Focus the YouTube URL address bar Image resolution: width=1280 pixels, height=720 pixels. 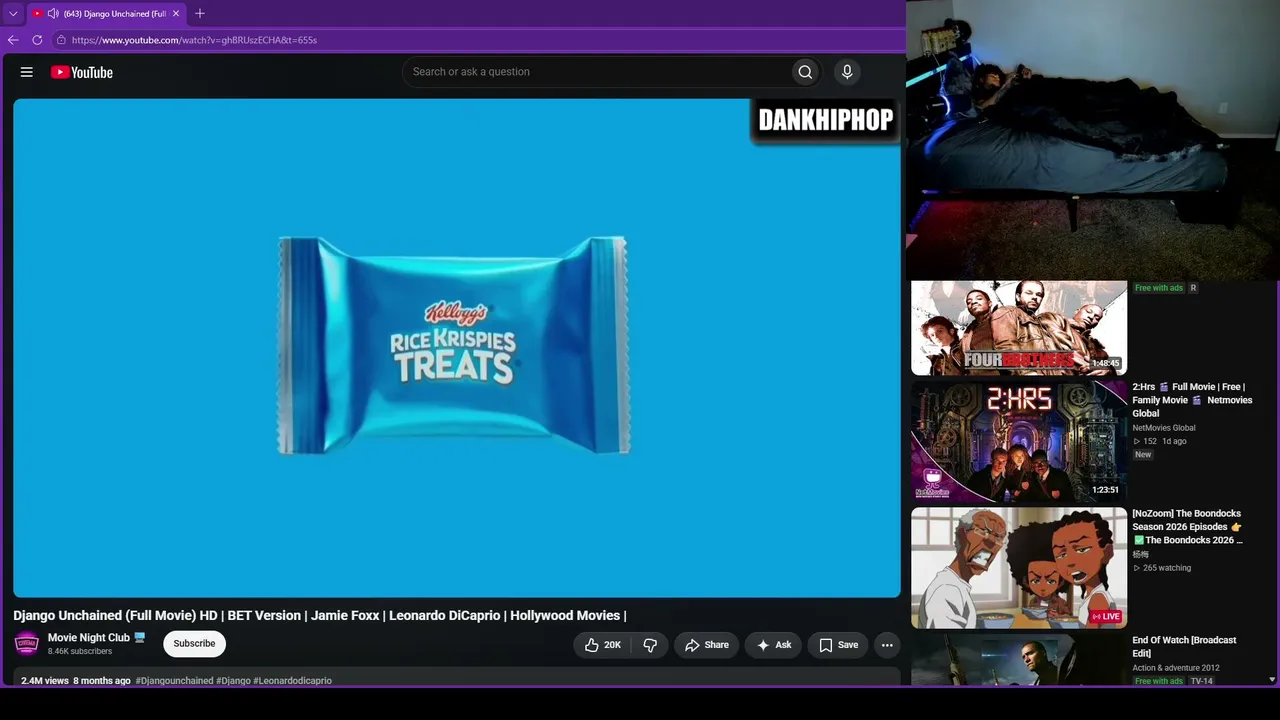[x=480, y=40]
